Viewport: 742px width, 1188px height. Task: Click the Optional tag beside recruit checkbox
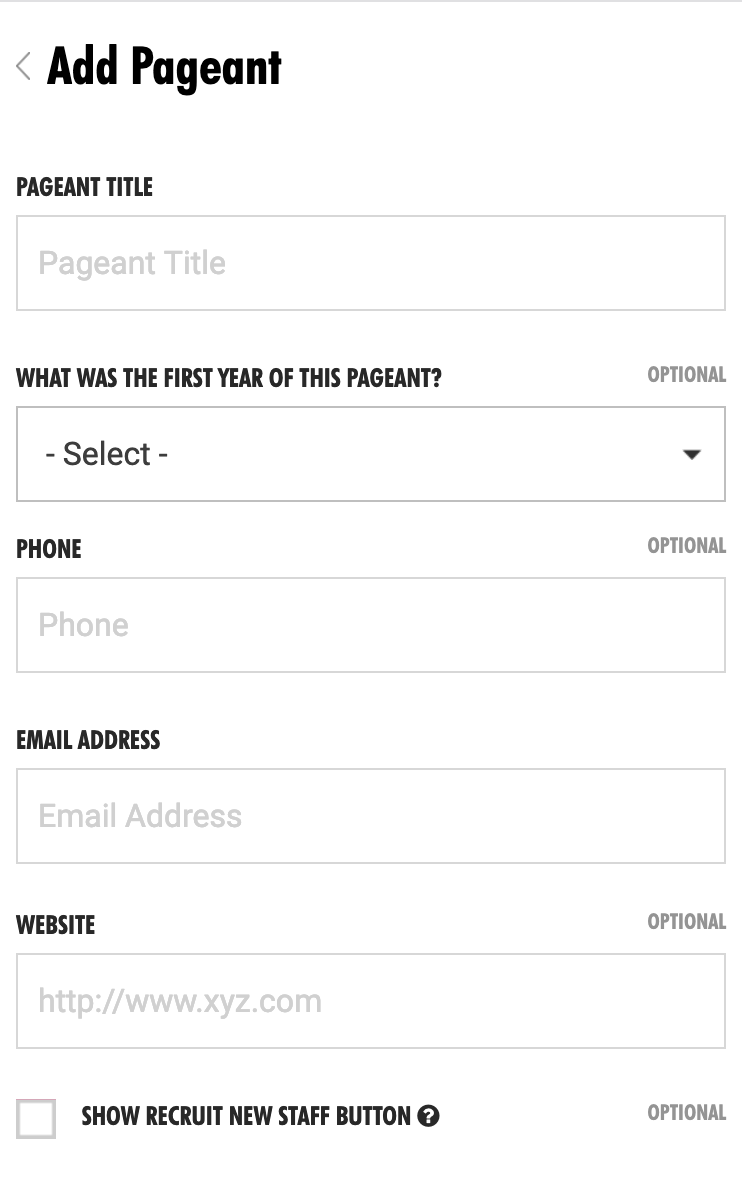point(686,1113)
